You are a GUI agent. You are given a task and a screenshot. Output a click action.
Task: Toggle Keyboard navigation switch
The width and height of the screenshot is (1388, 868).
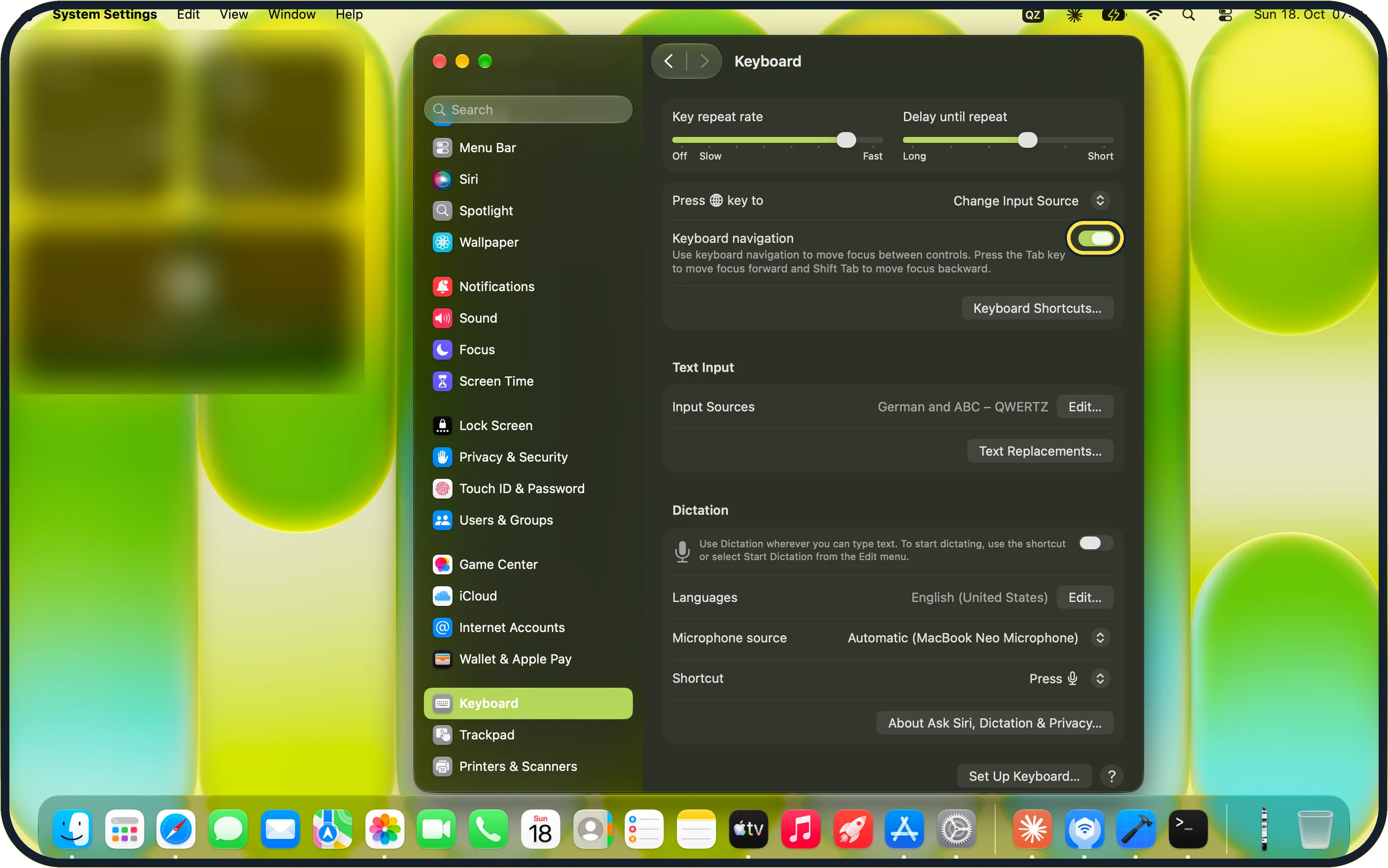point(1095,238)
